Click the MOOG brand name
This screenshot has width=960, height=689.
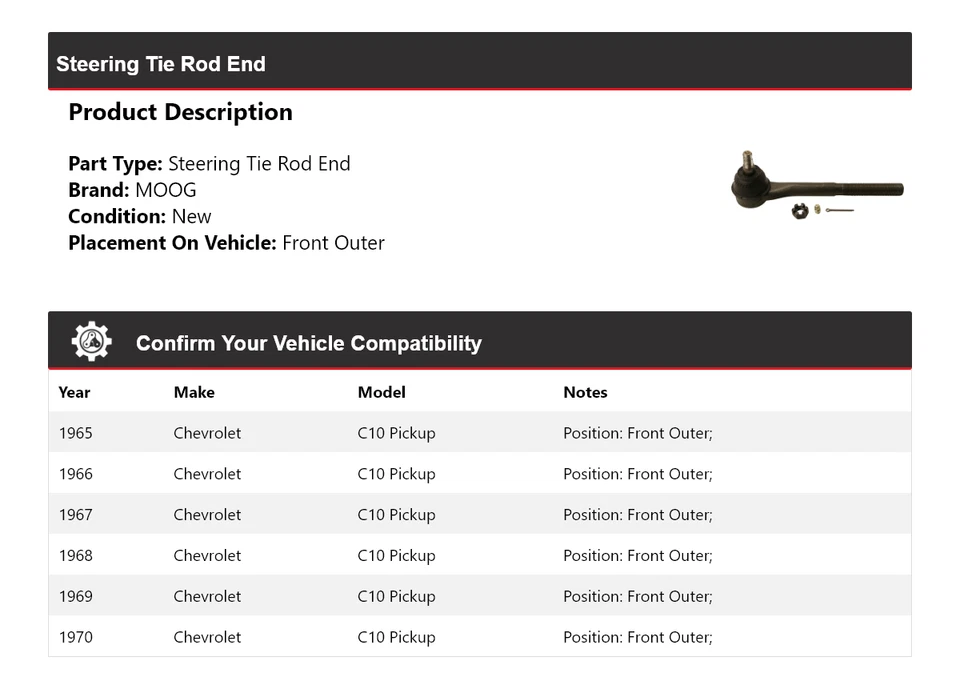pos(166,190)
